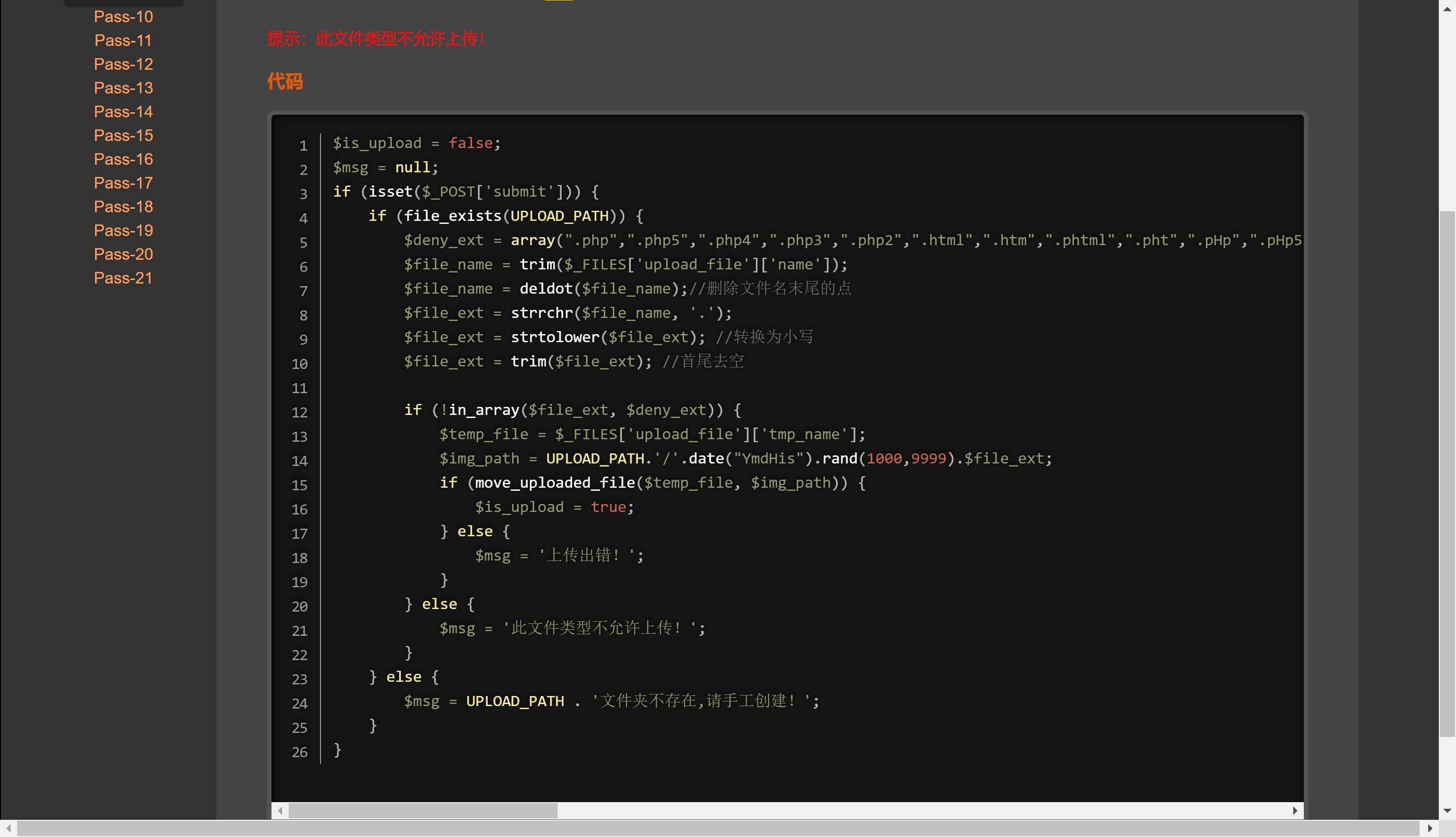The height and width of the screenshot is (837, 1456).
Task: Click the '!in_array($file_ext, $deny_ext)' condition
Action: coord(577,410)
